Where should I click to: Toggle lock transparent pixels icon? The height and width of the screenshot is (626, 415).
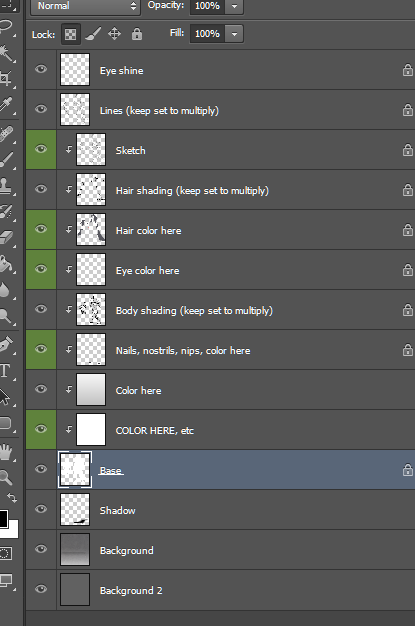coord(71,34)
